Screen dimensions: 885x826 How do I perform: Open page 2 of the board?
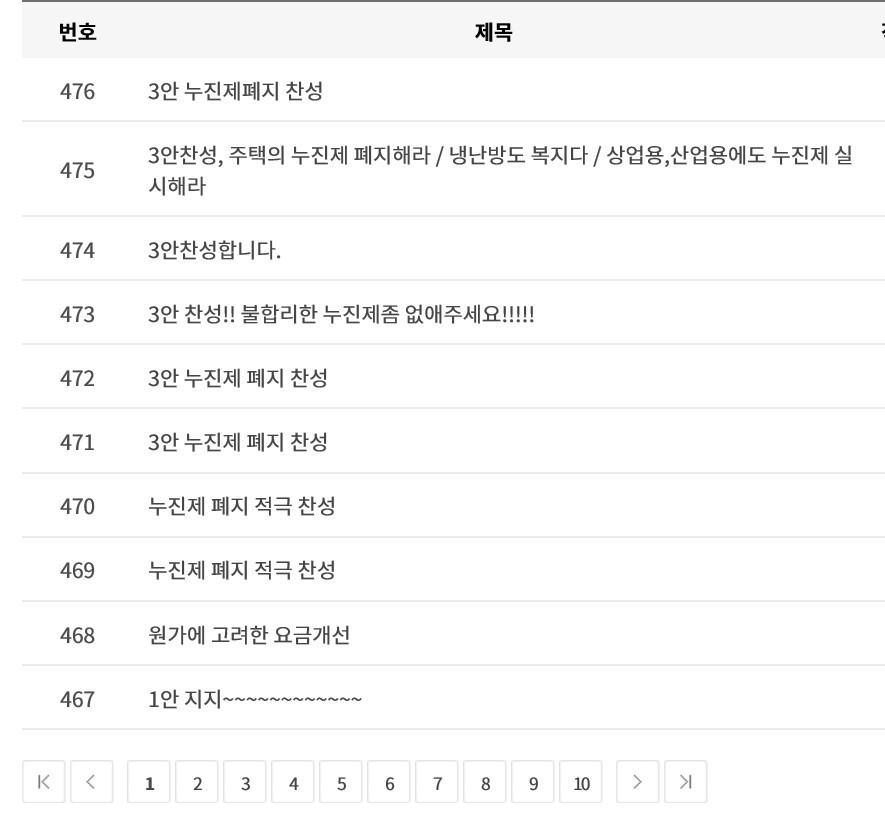click(197, 782)
